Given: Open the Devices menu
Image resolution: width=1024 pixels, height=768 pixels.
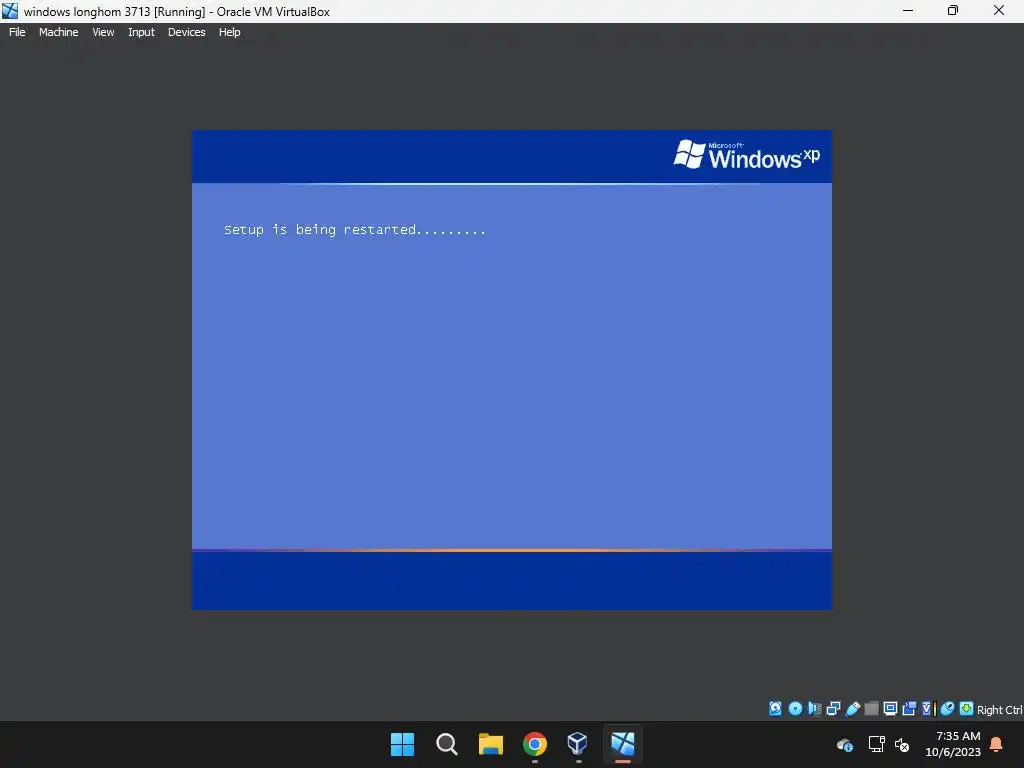Looking at the screenshot, I should tap(186, 32).
